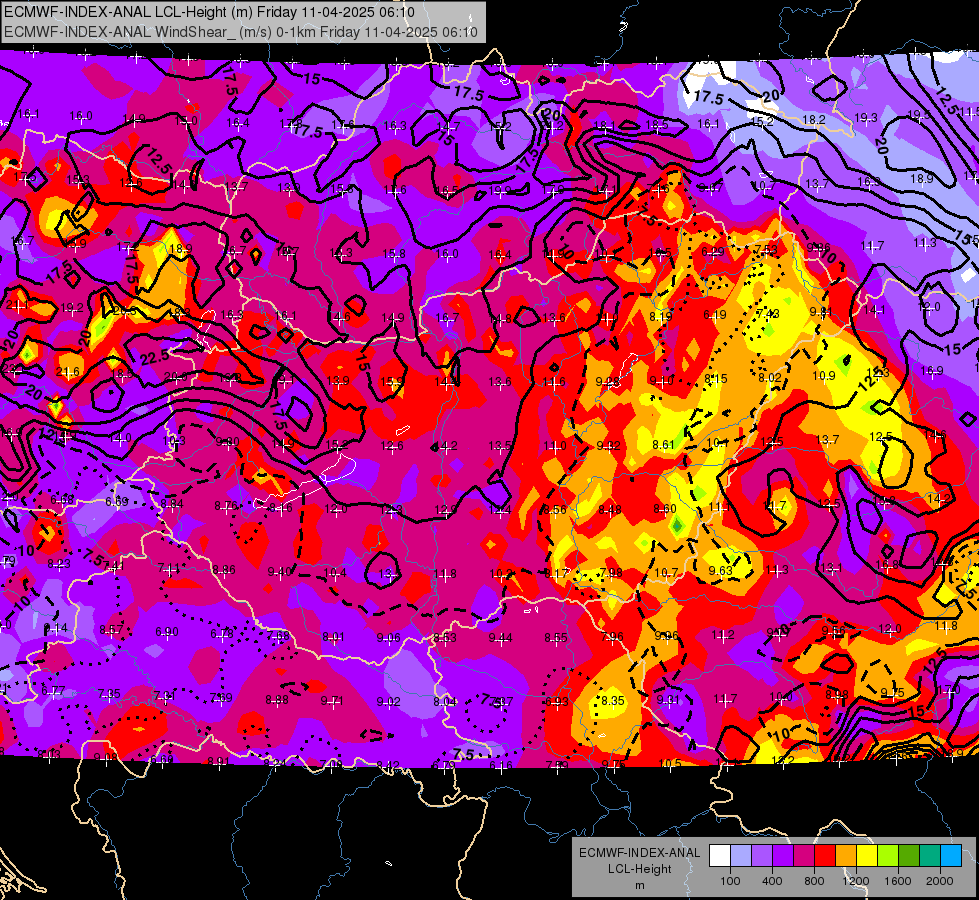The image size is (979, 900).
Task: Click the legend tick label 1200
Action: (x=855, y=881)
